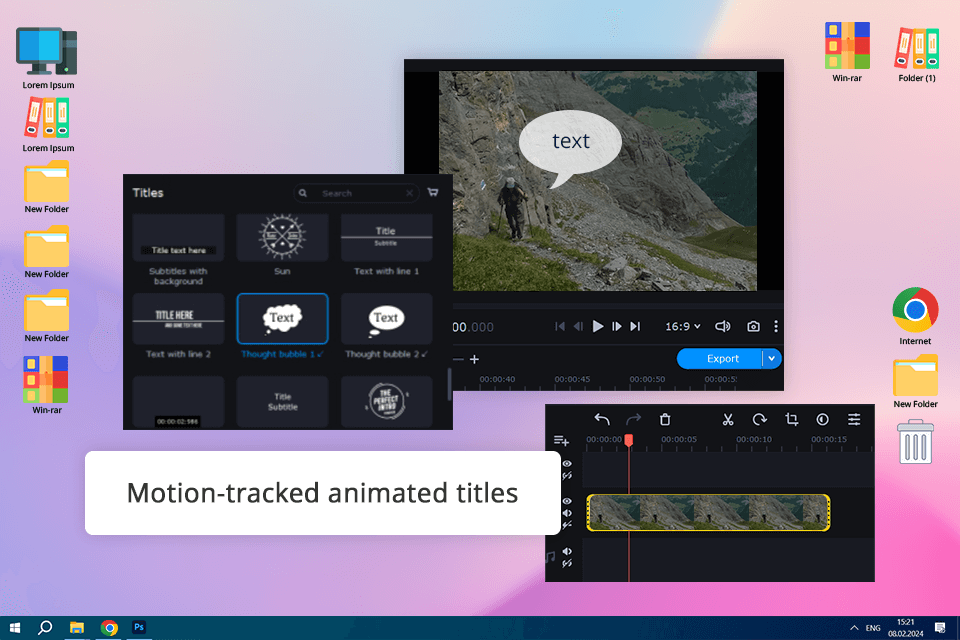Open the Internet Chrome desktop icon

pos(915,316)
